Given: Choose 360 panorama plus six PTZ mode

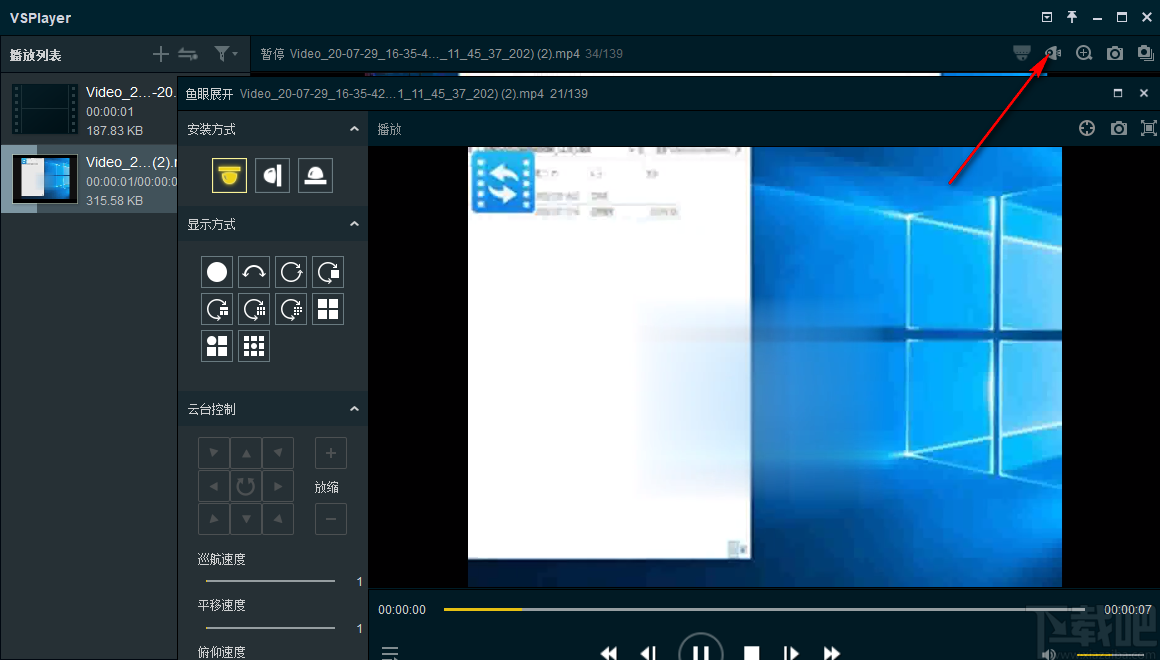Looking at the screenshot, I should pyautogui.click(x=254, y=309).
